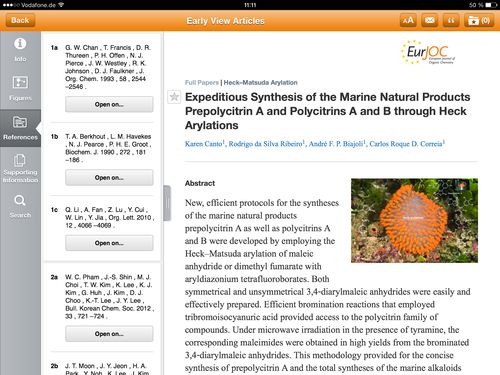Tap the panel divider handle
This screenshot has width=500, height=375.
[x=167, y=203]
